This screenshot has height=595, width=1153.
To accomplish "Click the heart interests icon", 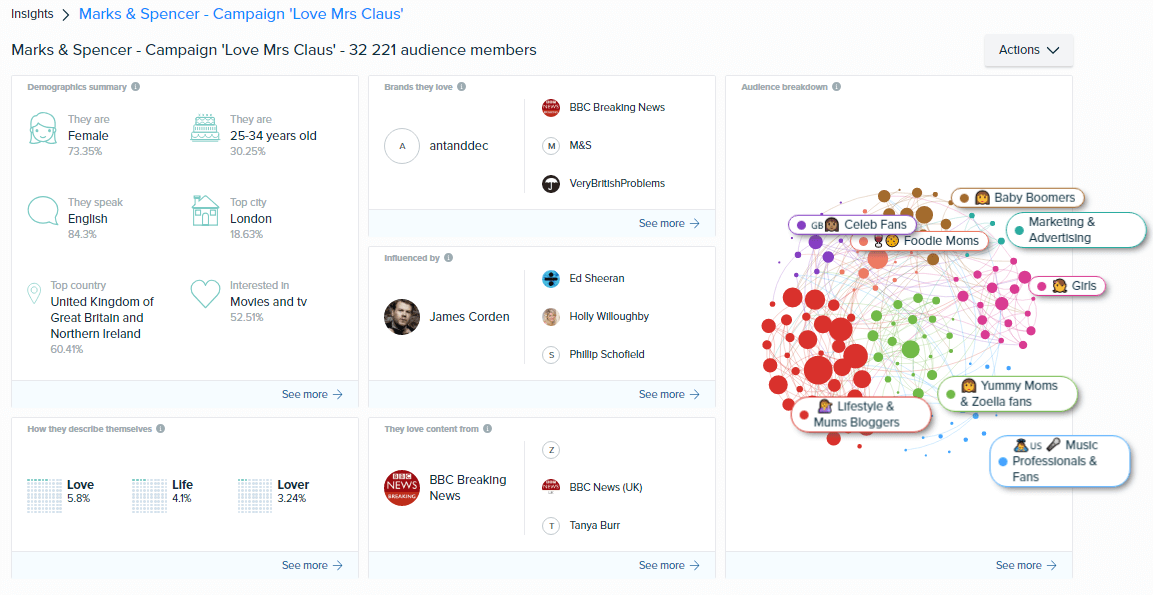I will point(205,293).
